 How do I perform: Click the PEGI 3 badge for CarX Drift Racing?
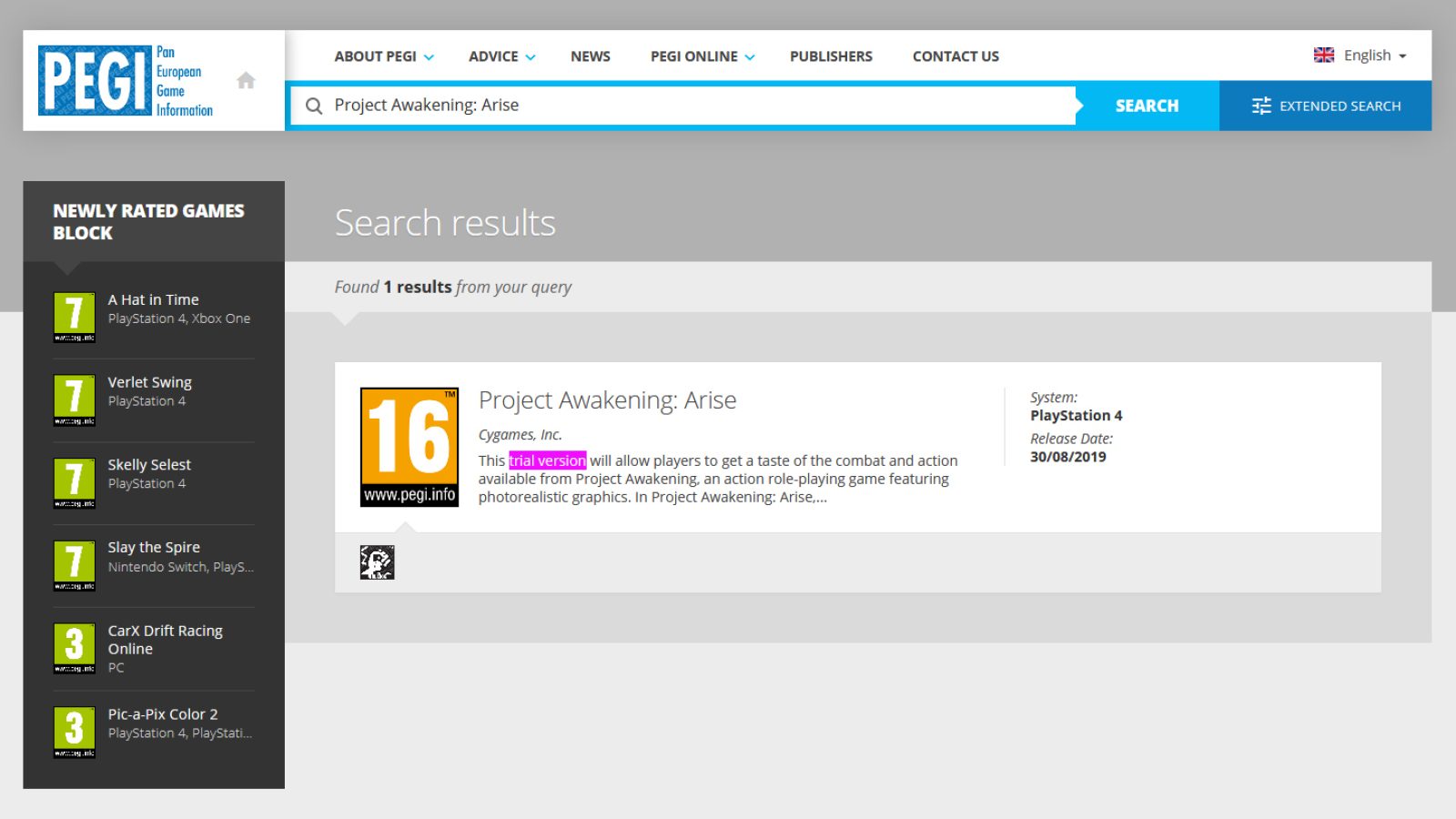(75, 648)
